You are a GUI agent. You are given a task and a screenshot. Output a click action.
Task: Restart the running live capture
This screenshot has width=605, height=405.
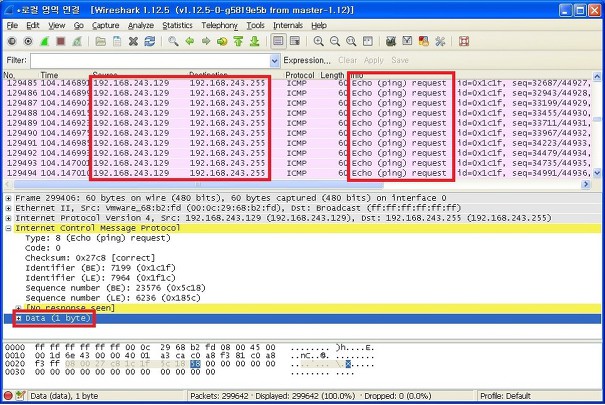tap(77, 41)
